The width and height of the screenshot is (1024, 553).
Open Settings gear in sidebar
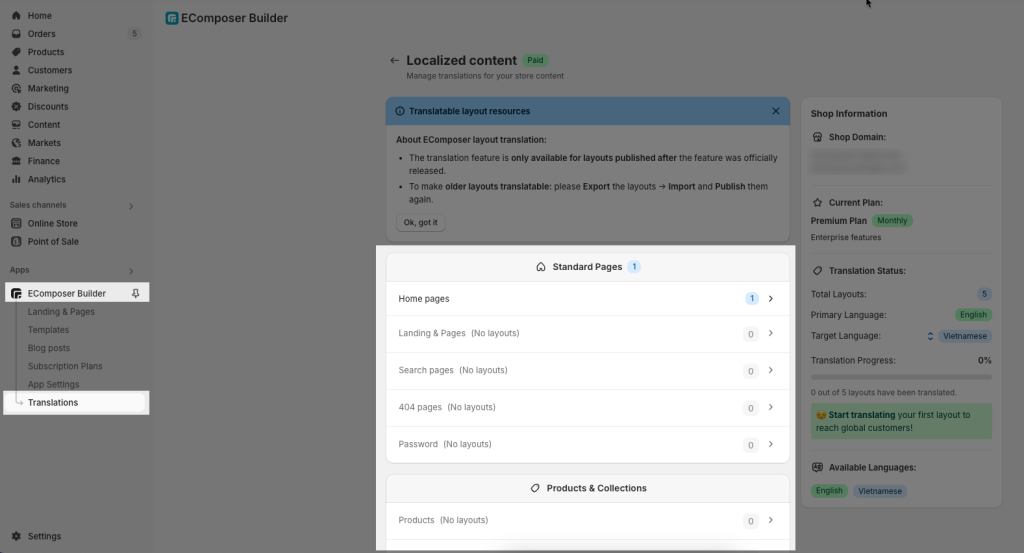coord(16,536)
